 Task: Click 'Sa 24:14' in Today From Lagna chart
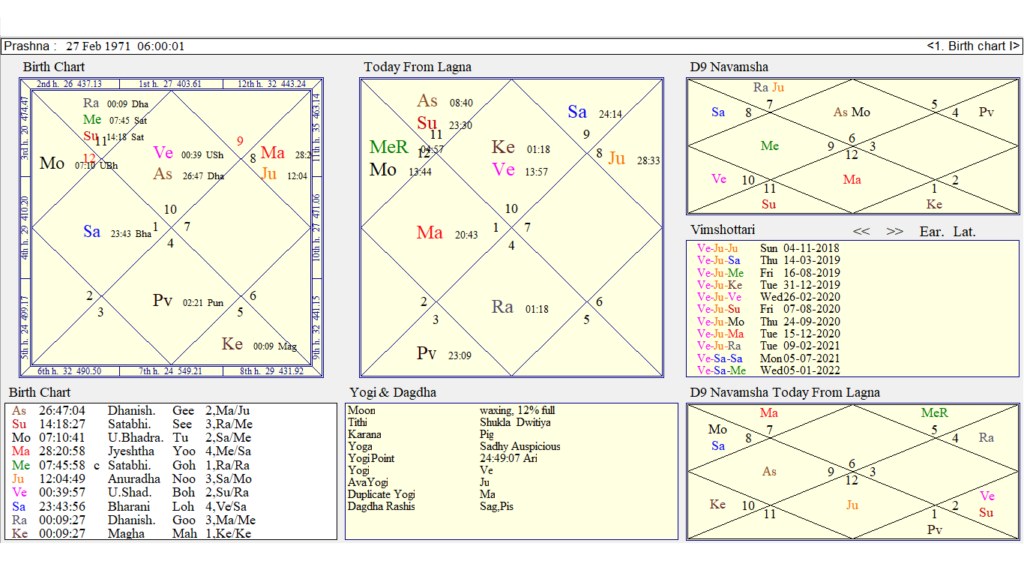[x=595, y=112]
